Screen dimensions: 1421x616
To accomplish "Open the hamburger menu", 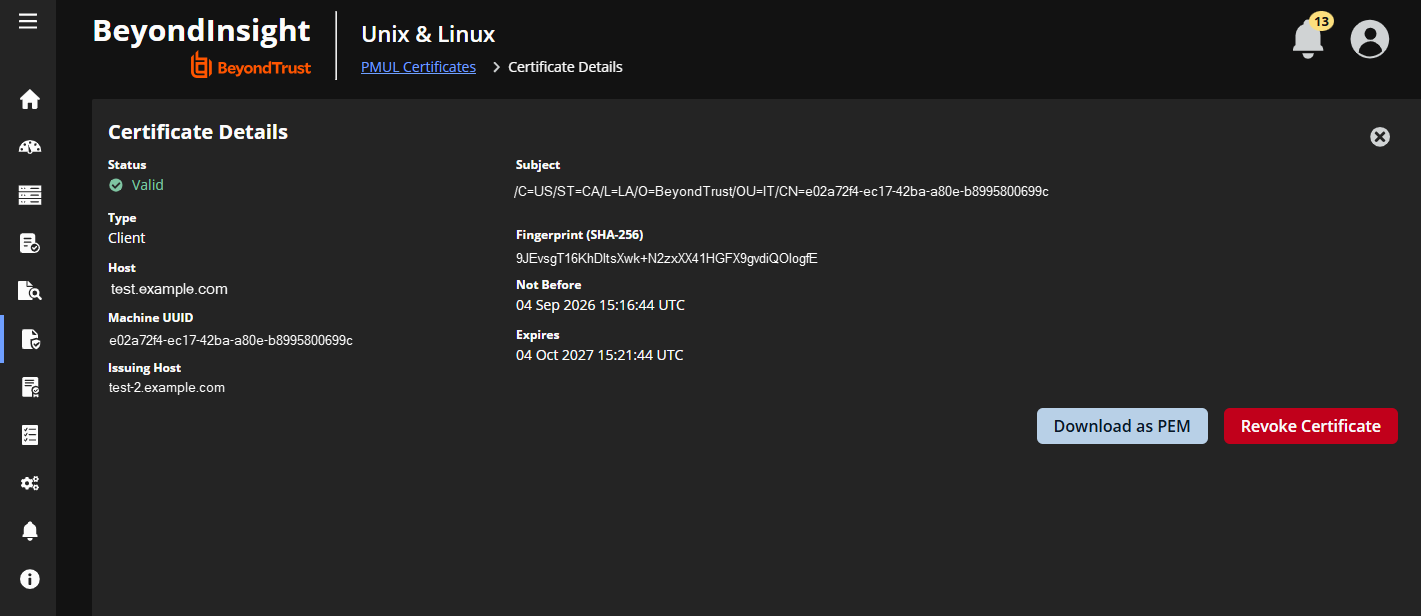I will point(28,20).
